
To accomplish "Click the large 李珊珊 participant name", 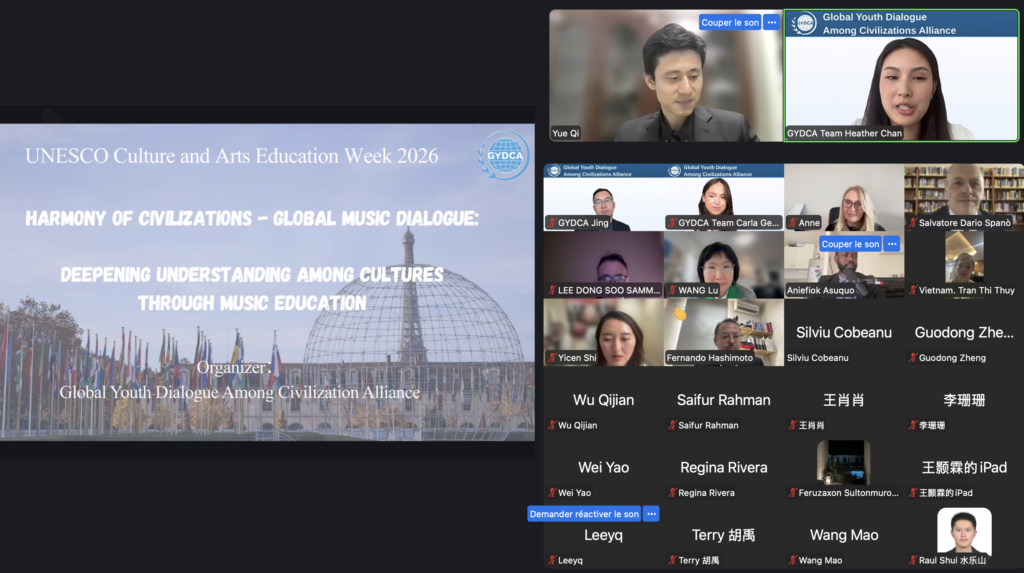I will tap(964, 400).
